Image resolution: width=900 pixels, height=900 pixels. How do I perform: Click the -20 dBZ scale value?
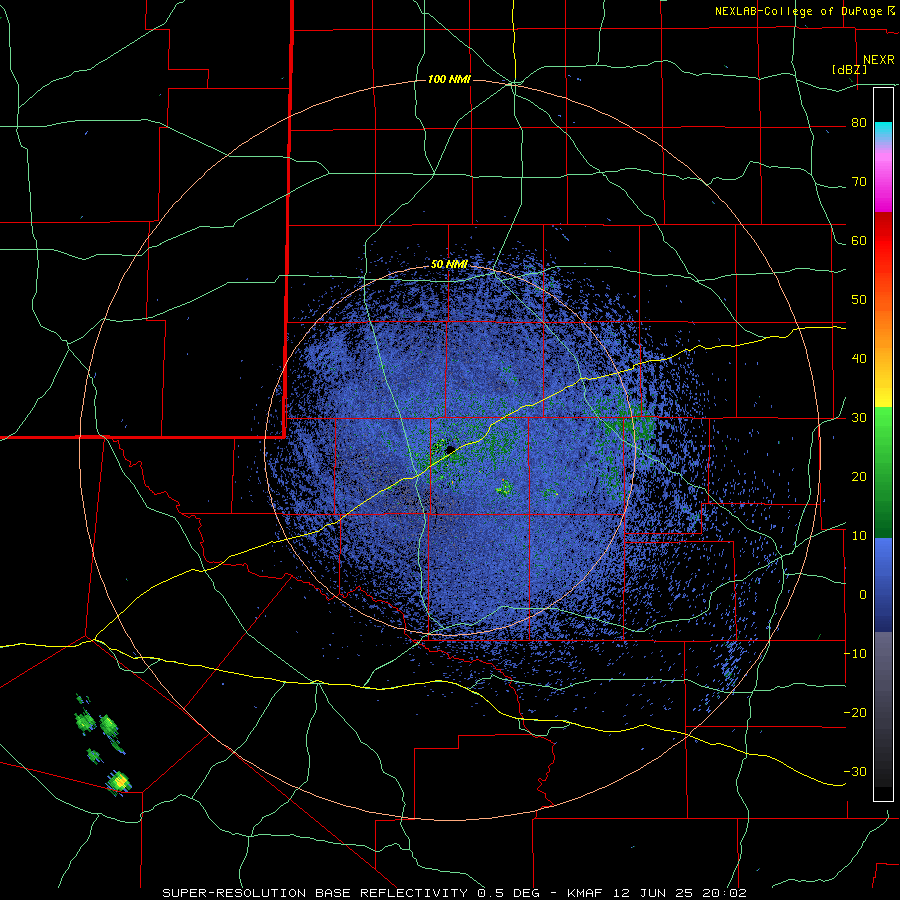(855, 713)
